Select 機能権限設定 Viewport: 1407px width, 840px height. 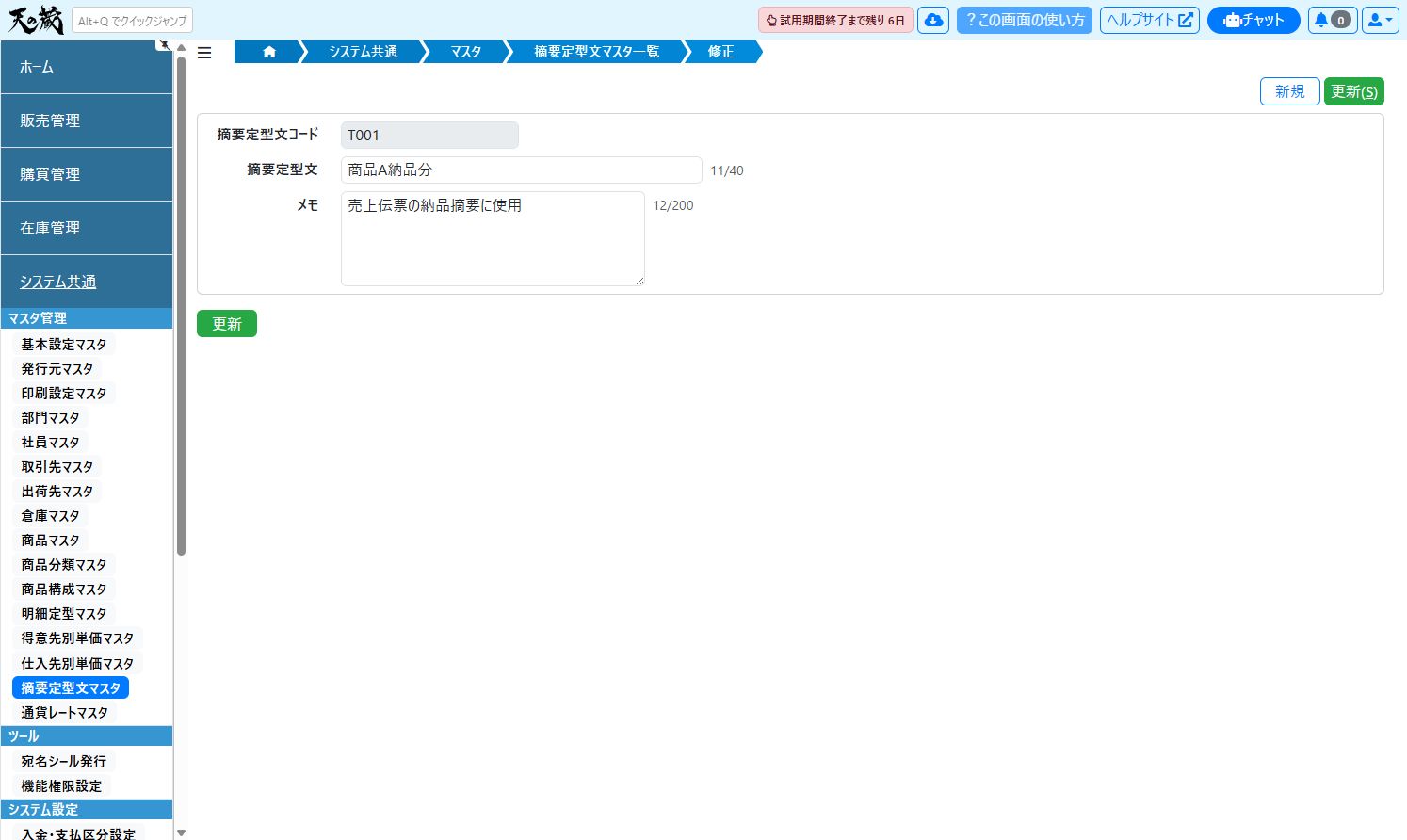tap(62, 786)
